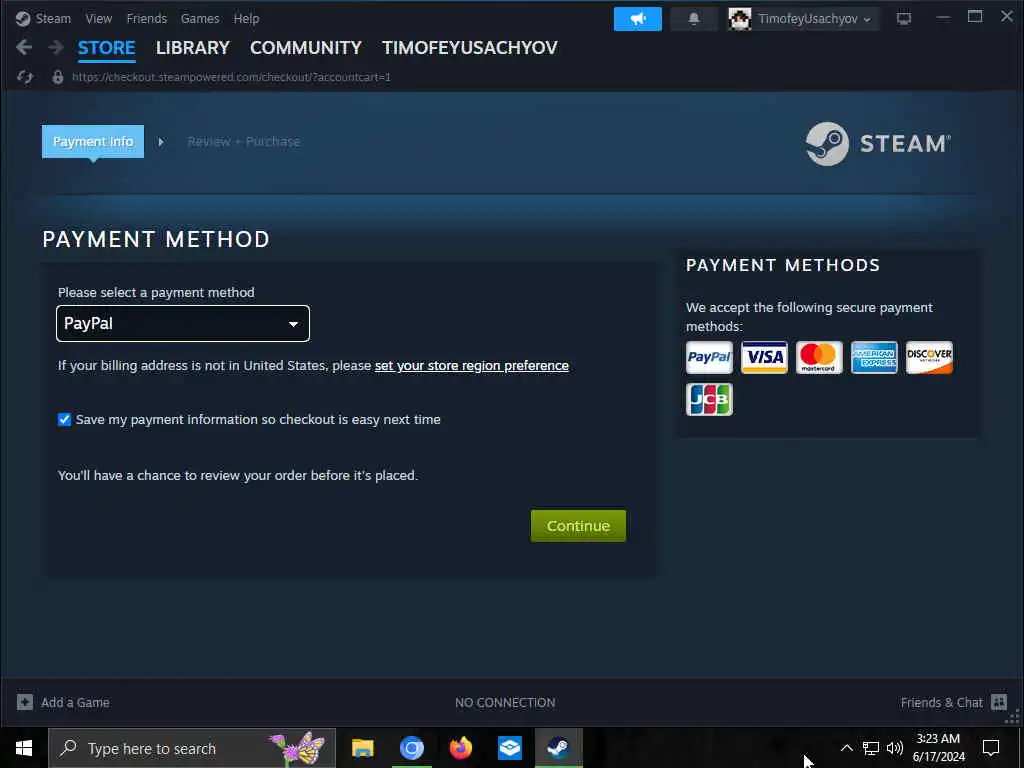Screen dimensions: 1024x768
Task: Open the Help menu
Action: [246, 18]
